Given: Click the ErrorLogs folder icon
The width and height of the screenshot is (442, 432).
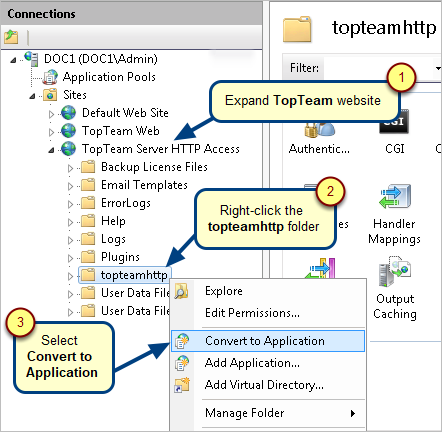Looking at the screenshot, I should pos(88,203).
